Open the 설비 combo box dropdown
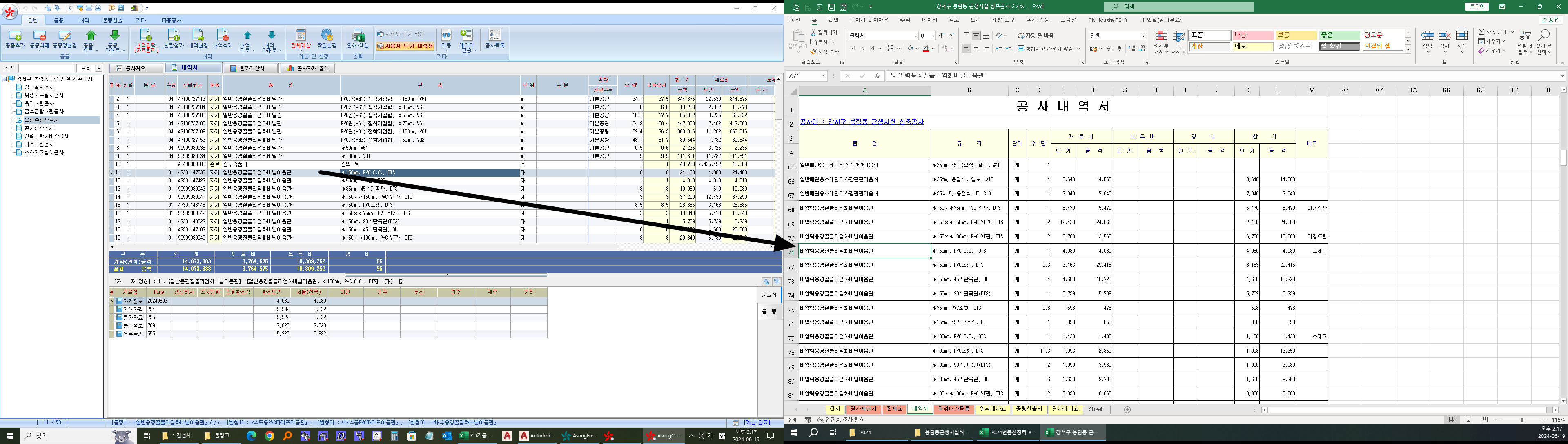The height and width of the screenshot is (444, 1568). tap(98, 68)
